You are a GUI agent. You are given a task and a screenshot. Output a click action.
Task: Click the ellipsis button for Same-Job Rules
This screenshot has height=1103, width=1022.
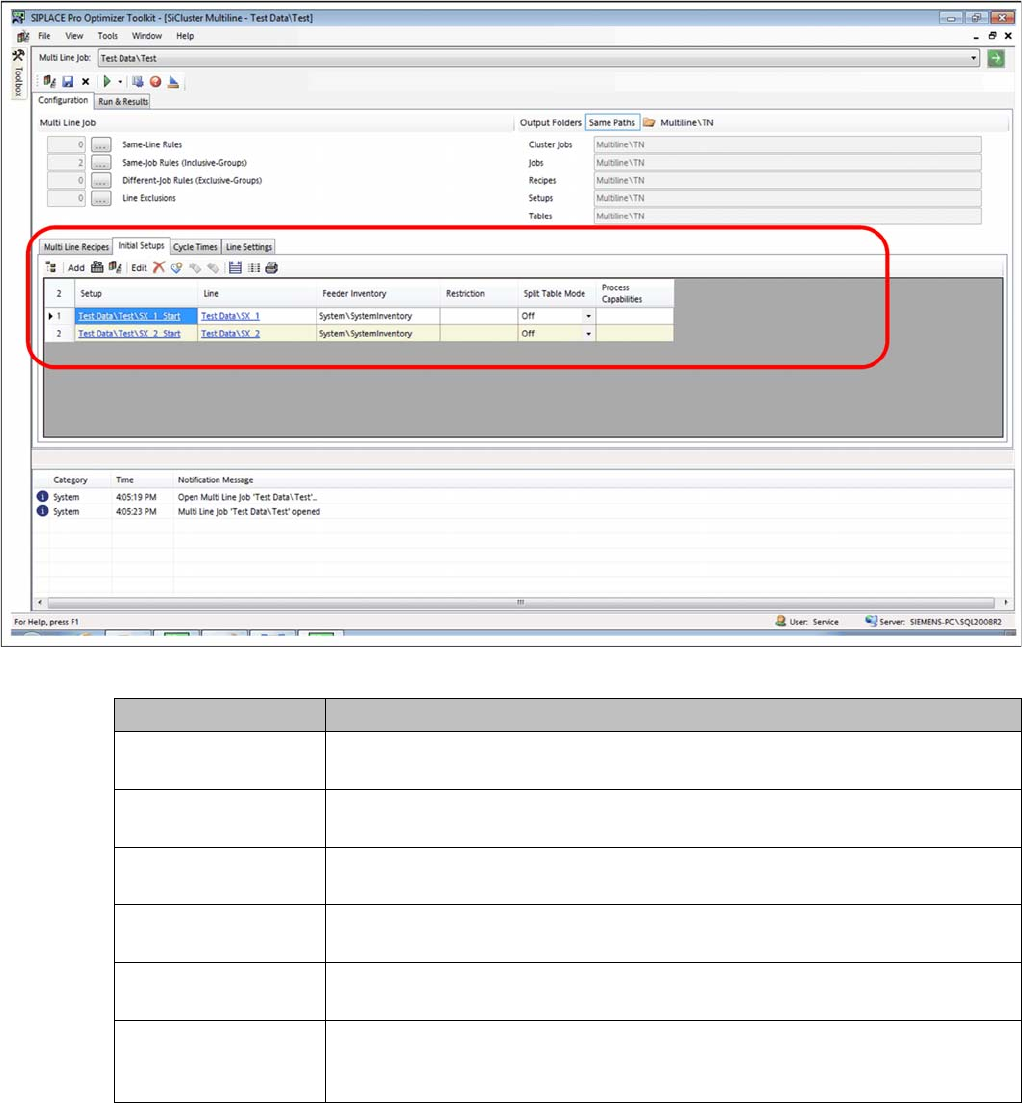pos(101,162)
